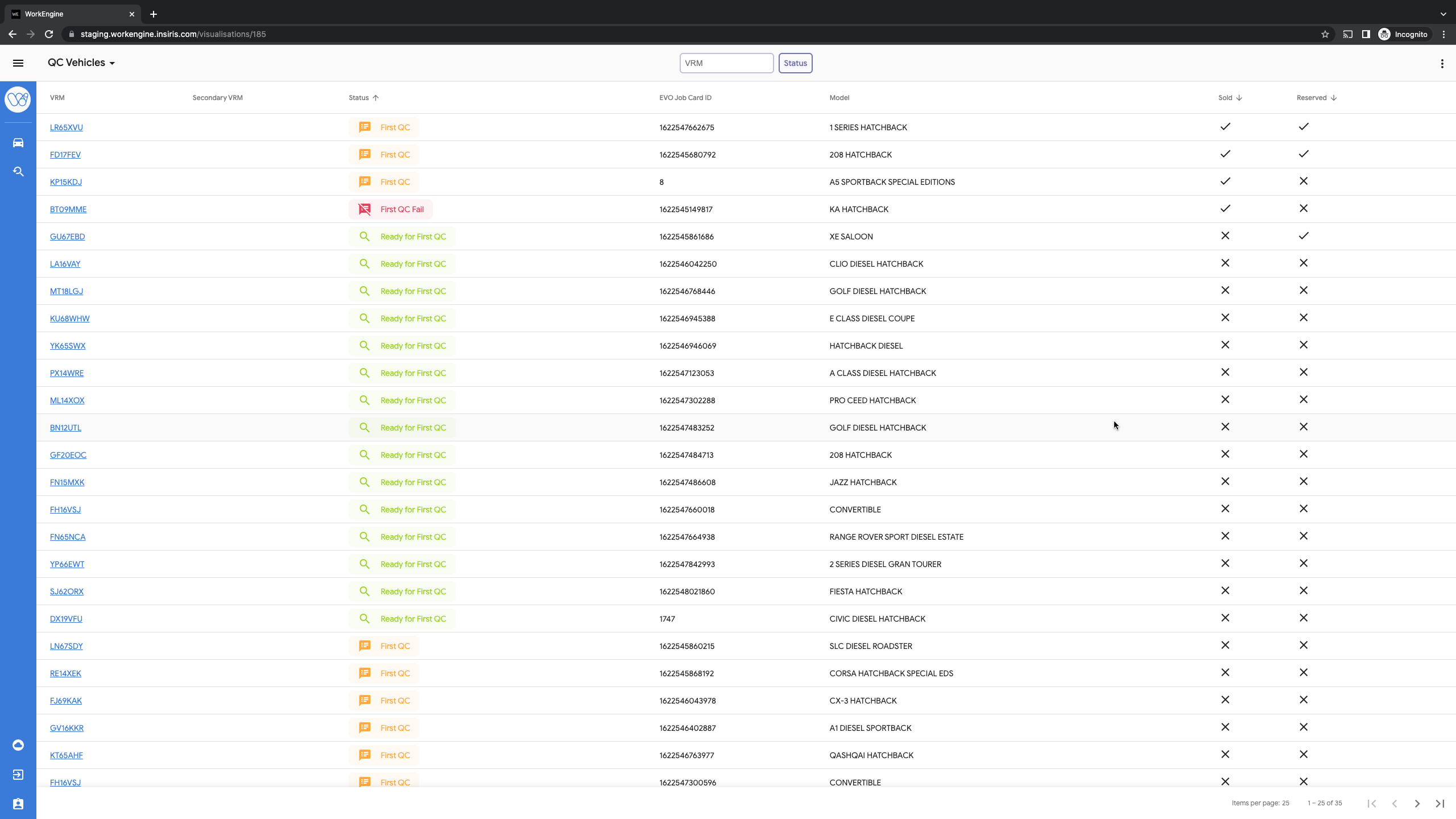Jump to the last page of results
This screenshot has width=1456, height=819.
pos(1440,804)
